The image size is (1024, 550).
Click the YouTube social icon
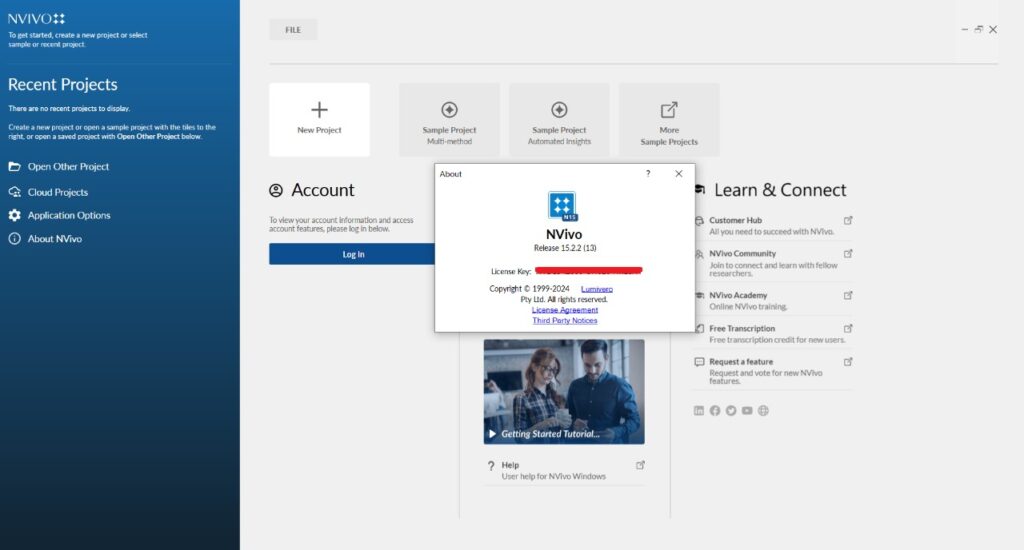click(747, 410)
